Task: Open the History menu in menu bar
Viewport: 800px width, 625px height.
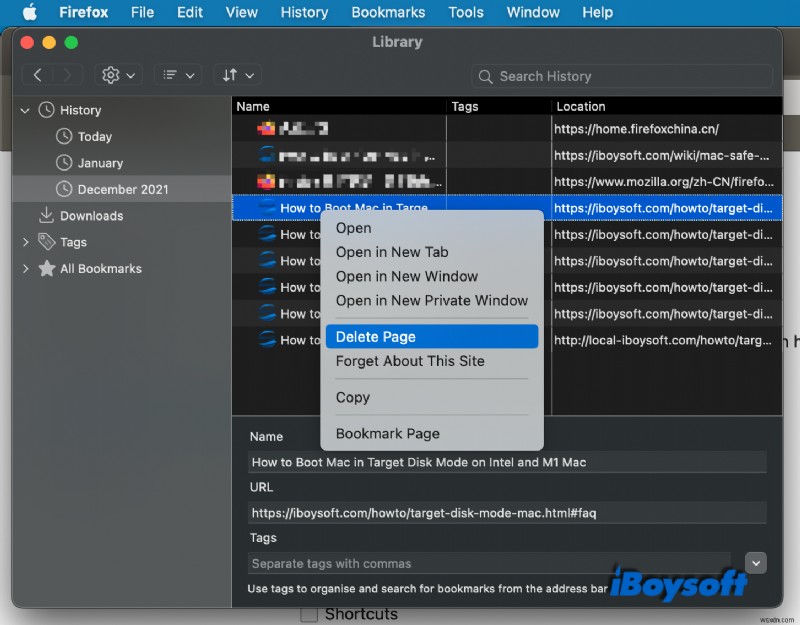Action: 304,12
